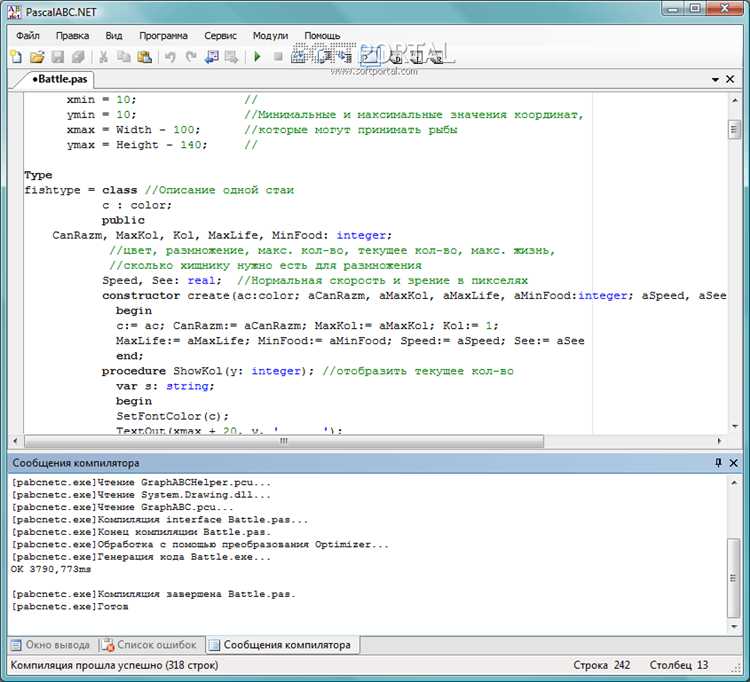Click the editor horizontal scrollbar thumb
The height and width of the screenshot is (682, 750).
[284, 441]
